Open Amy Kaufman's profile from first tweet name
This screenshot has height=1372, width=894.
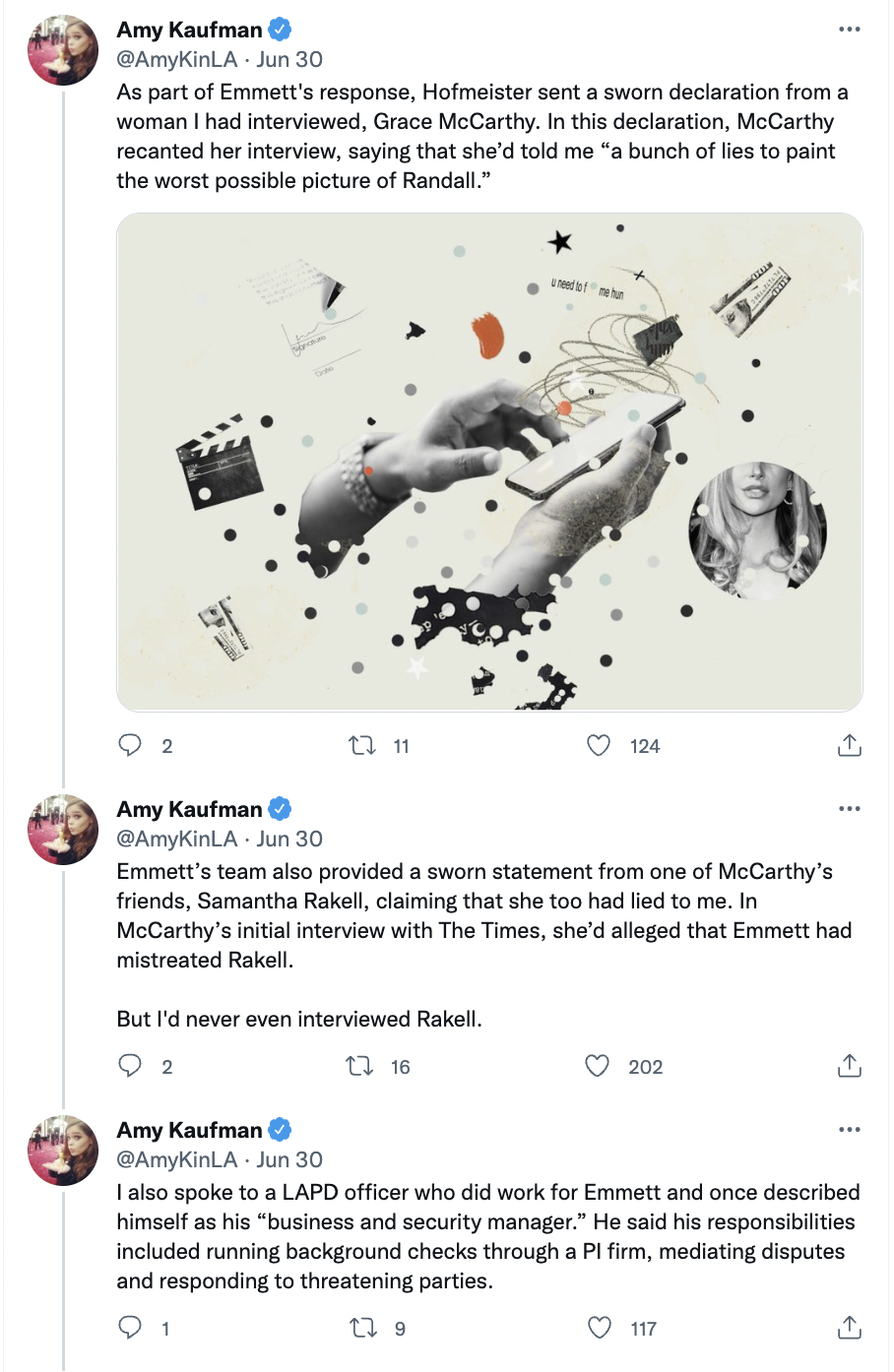click(x=189, y=31)
